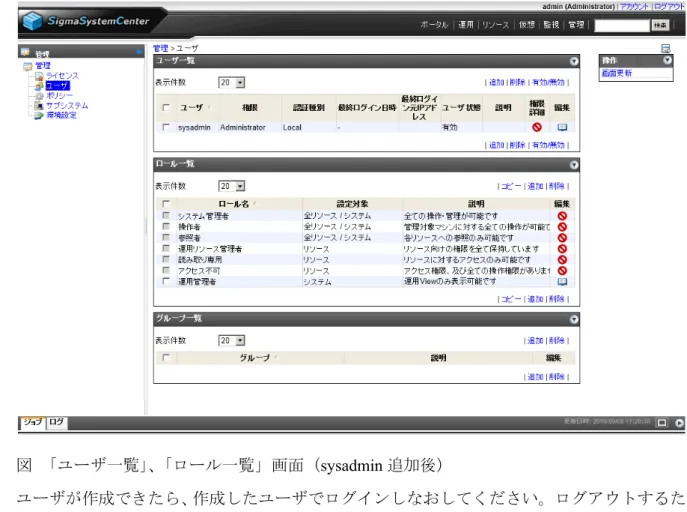Screen dimensions: 687x512
Task: Switch to the ジョブ tab
Action: click(x=33, y=422)
